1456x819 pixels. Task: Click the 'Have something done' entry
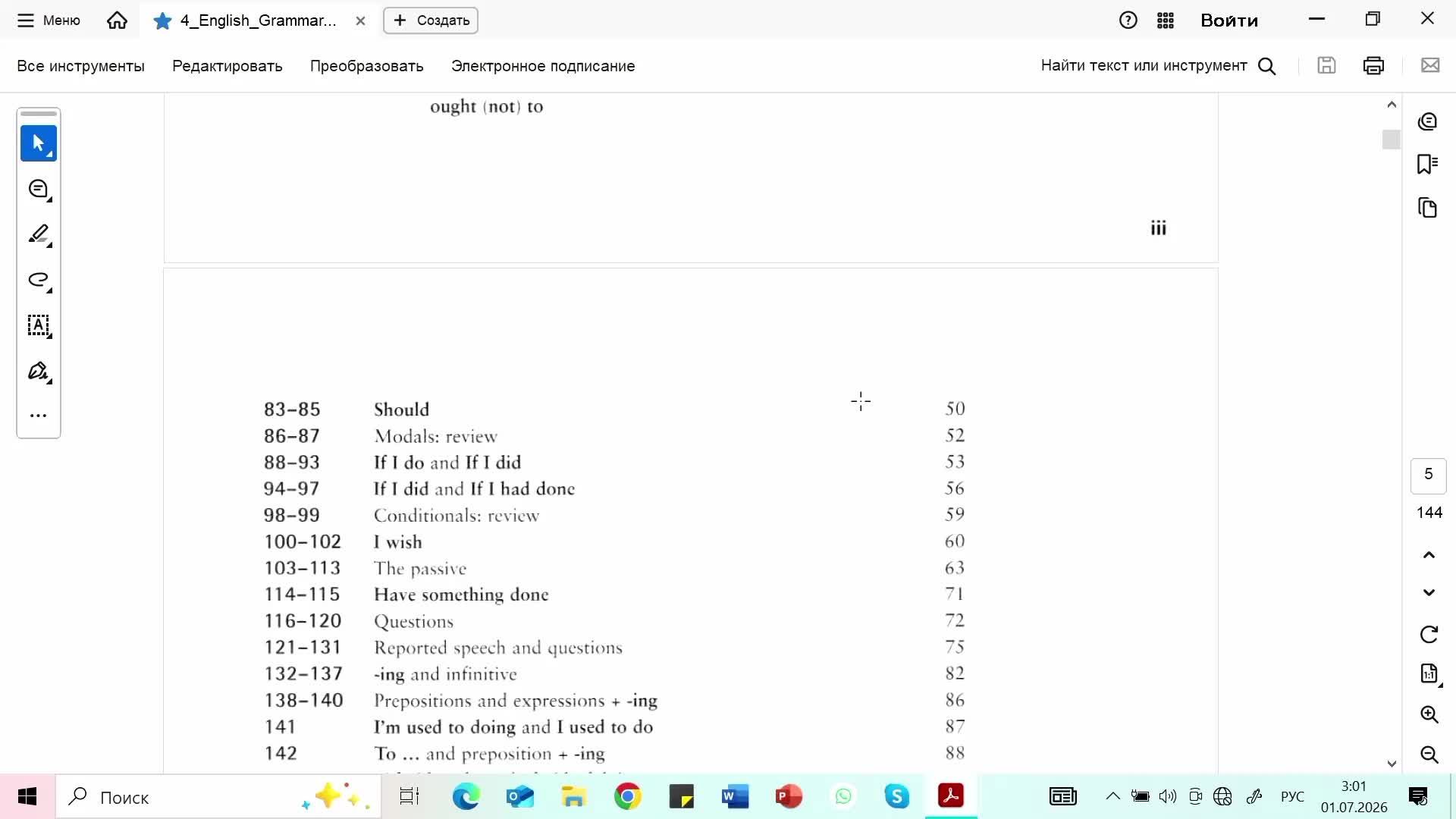[x=461, y=595]
